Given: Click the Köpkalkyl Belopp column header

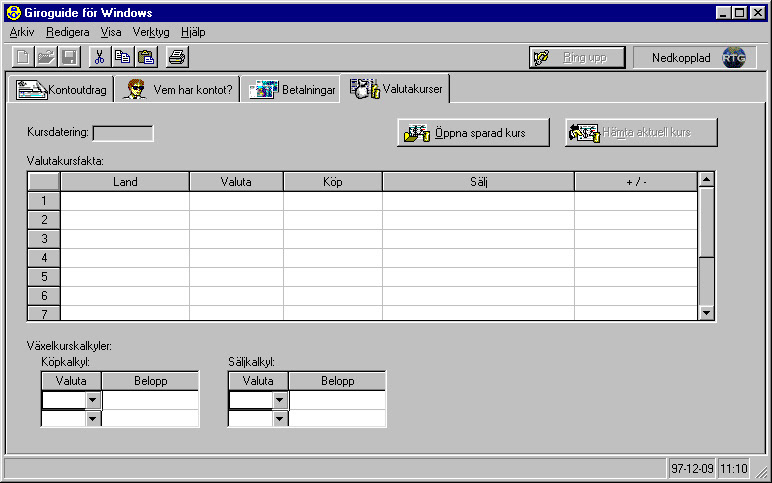Looking at the screenshot, I should click(150, 381).
